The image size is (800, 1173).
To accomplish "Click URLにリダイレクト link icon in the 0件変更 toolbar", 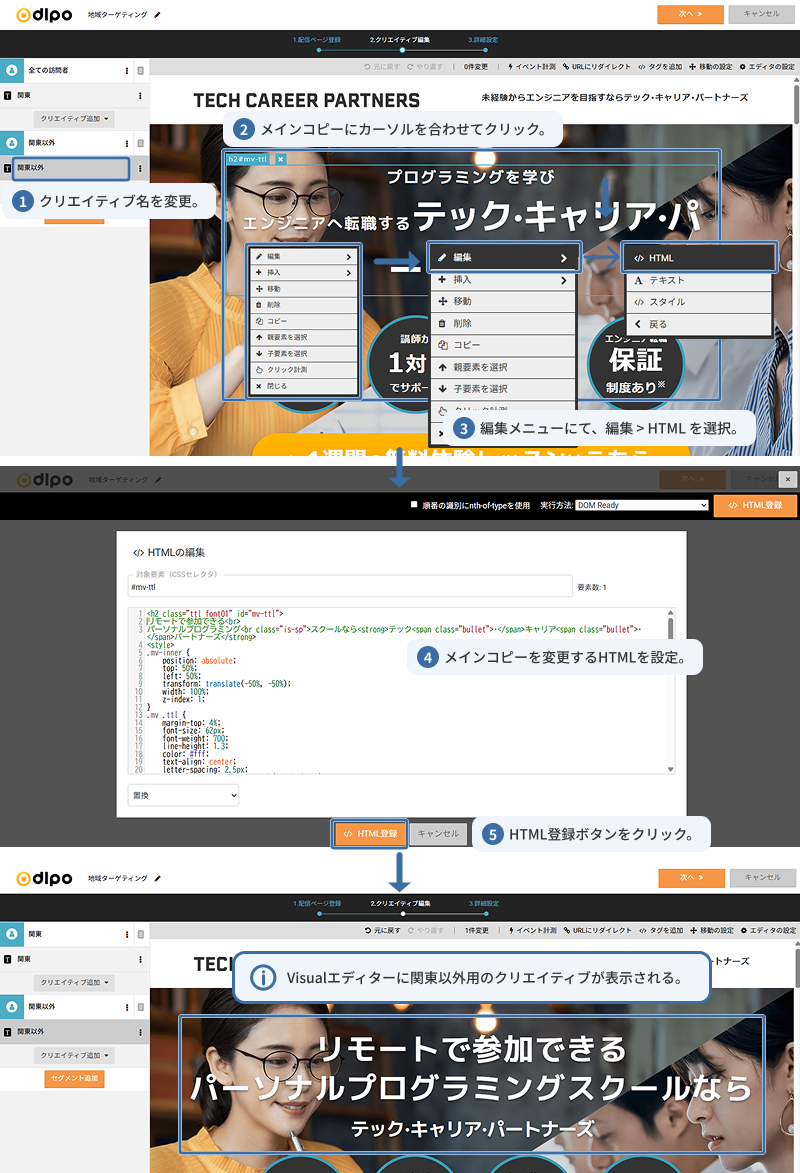I will coord(567,67).
